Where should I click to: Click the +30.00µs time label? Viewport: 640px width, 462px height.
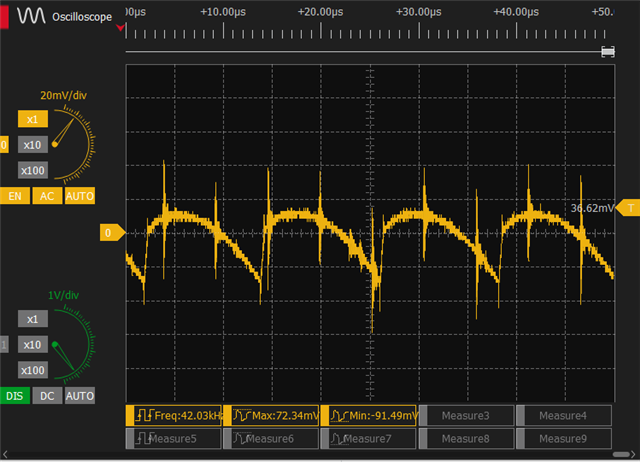[418, 12]
